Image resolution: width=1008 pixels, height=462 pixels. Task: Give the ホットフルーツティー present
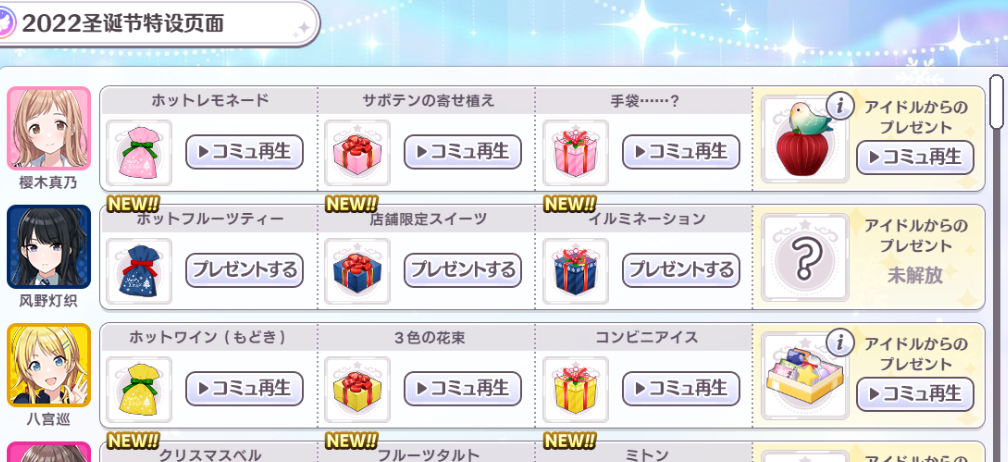tap(244, 270)
